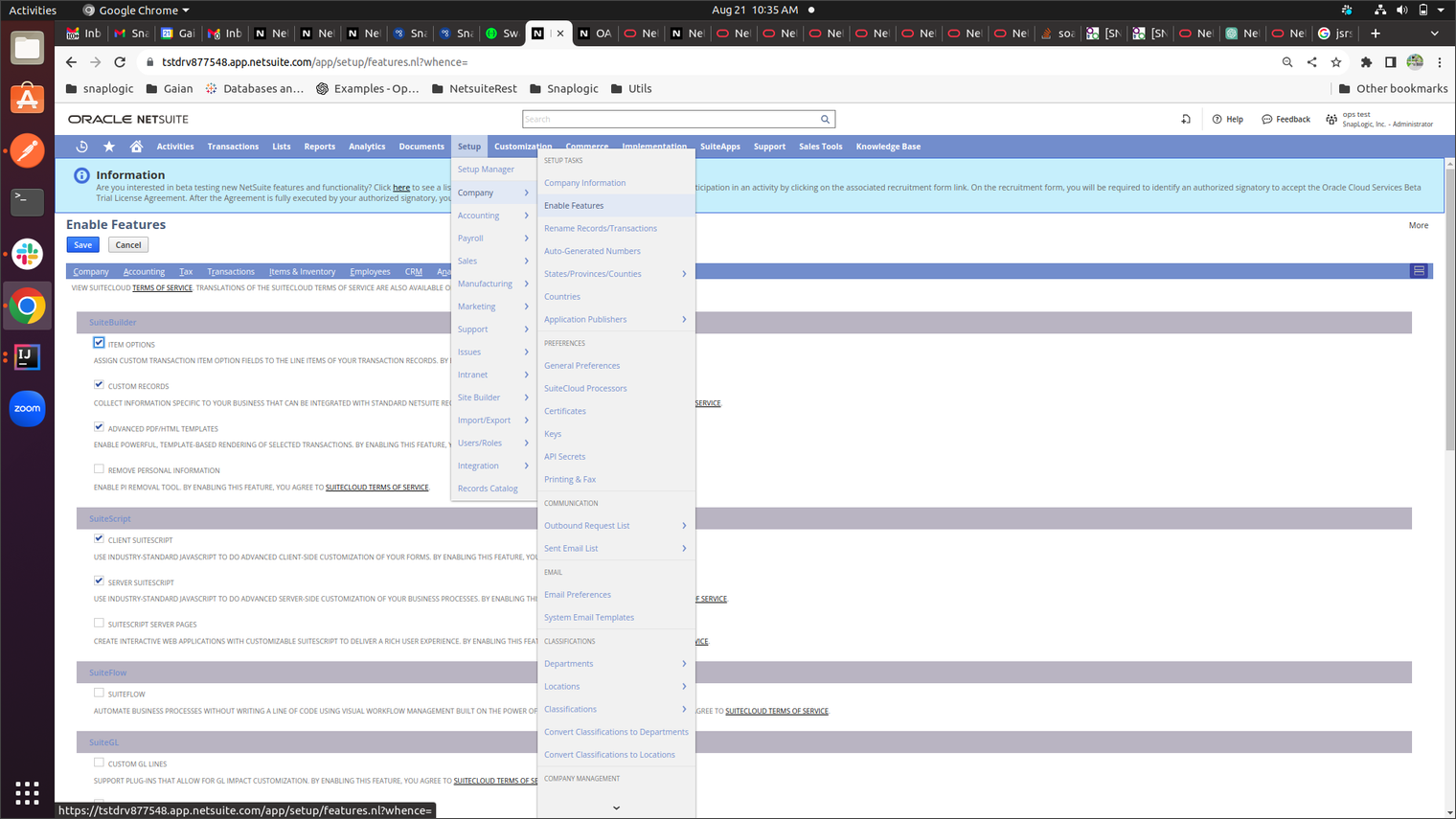Enable the SUITEFLOW feature
Screen dimensions: 1456x819
[99, 694]
